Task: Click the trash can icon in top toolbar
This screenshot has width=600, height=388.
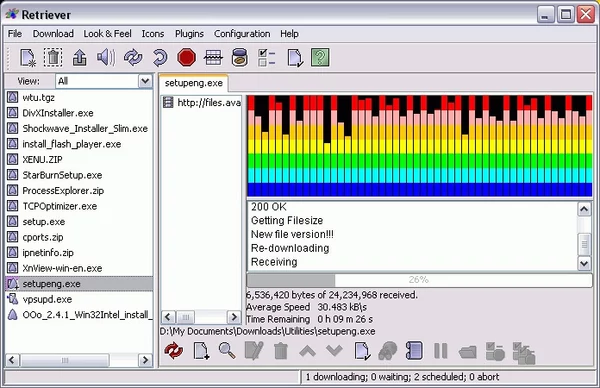Action: point(53,57)
